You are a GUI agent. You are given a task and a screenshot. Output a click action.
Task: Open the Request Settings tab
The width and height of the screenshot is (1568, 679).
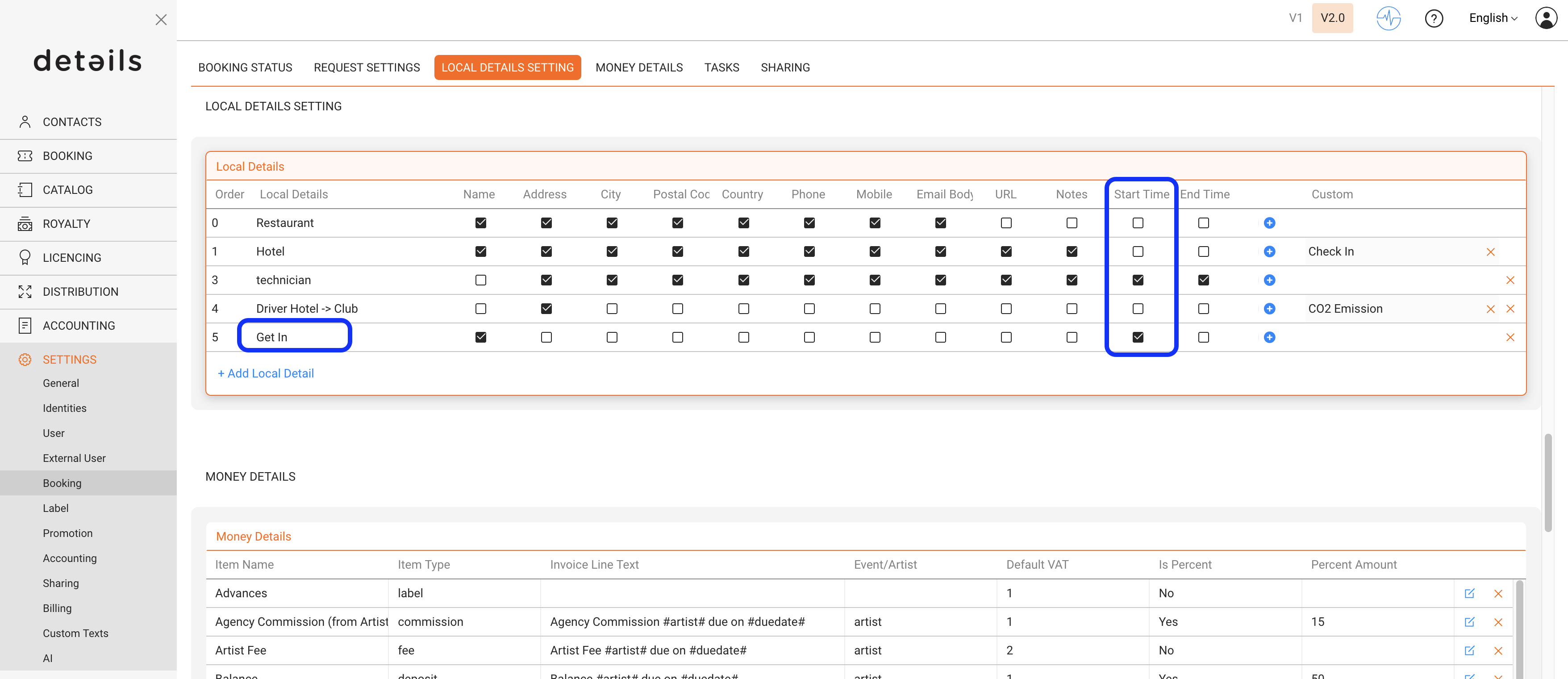point(367,67)
